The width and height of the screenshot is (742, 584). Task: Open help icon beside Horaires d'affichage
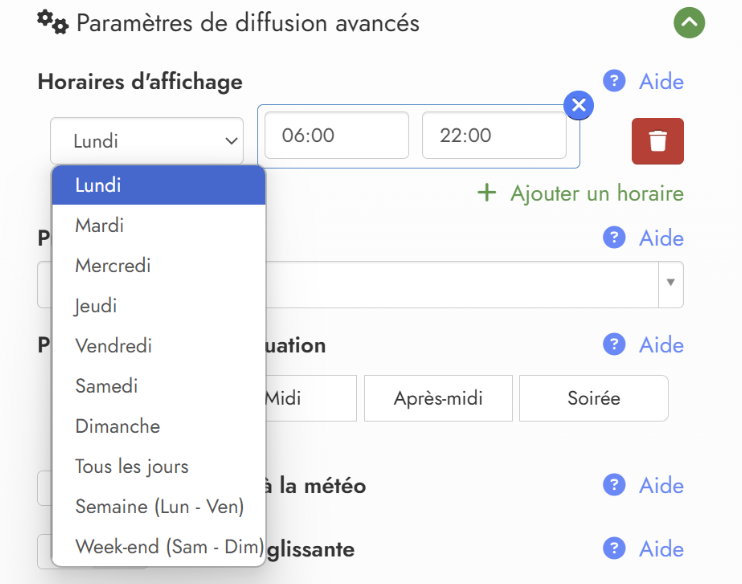pos(614,81)
